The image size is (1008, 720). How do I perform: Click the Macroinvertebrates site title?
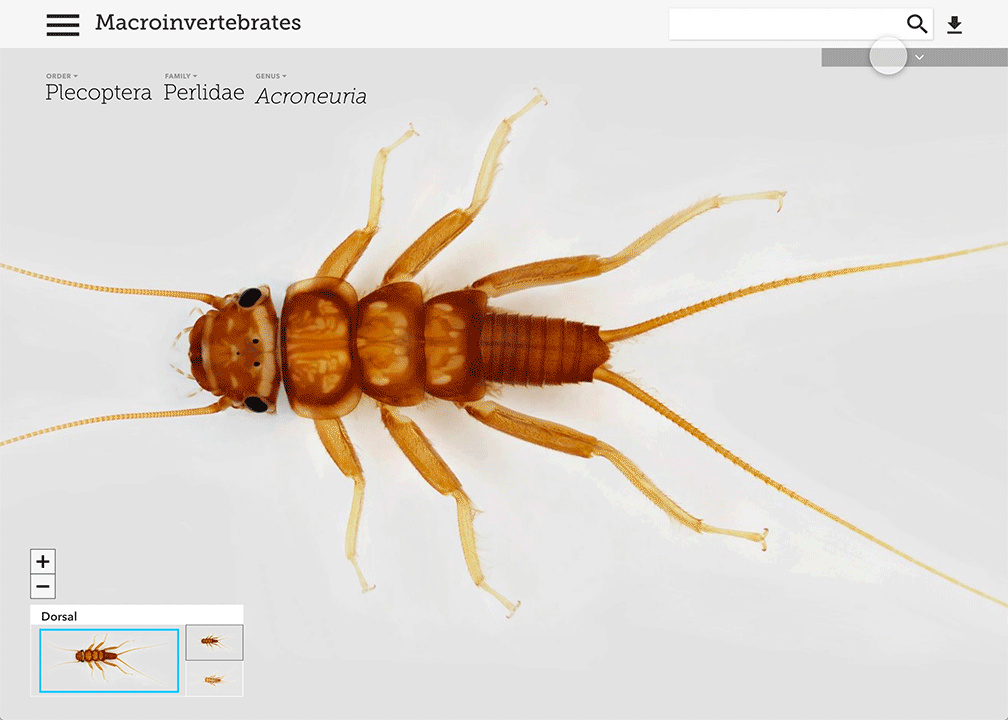(x=198, y=22)
